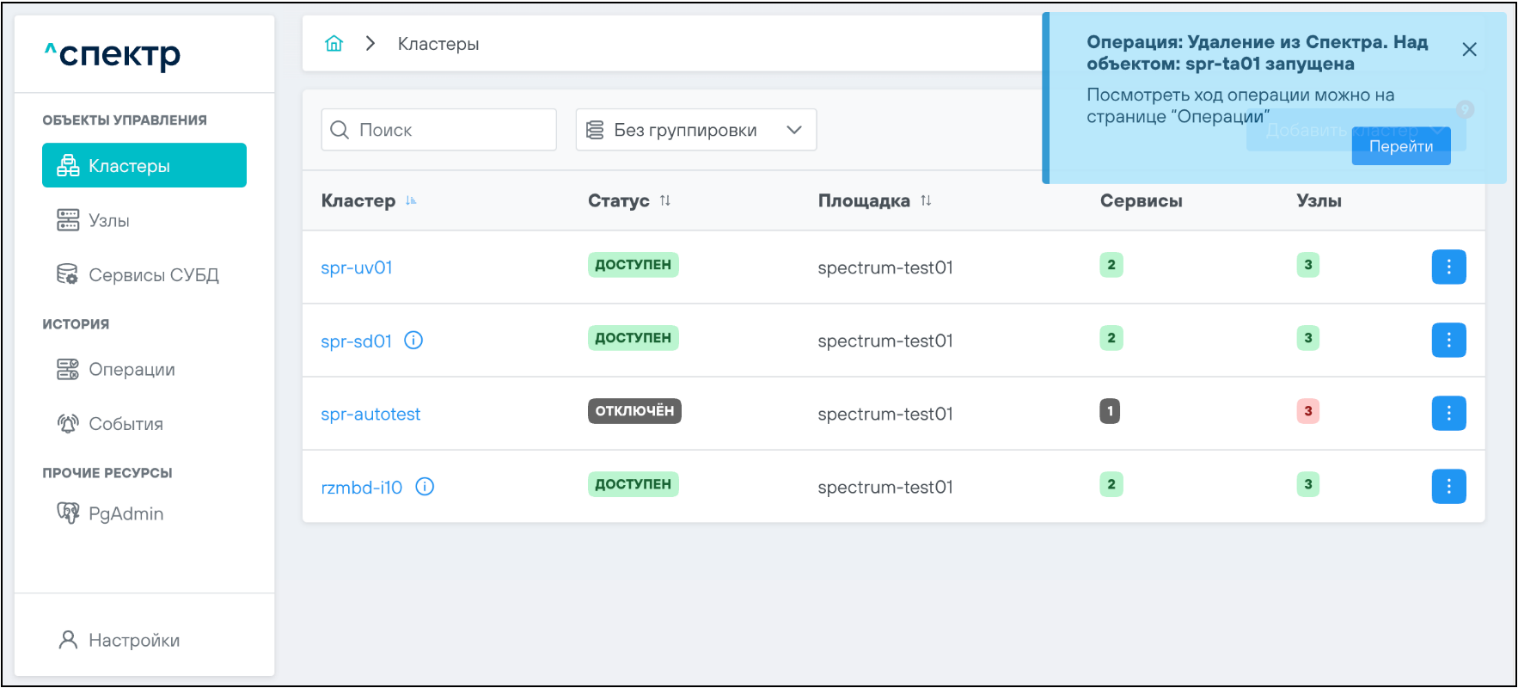The height and width of the screenshot is (688, 1518).
Task: Click info icon next to rzmbd-i10
Action: (424, 487)
